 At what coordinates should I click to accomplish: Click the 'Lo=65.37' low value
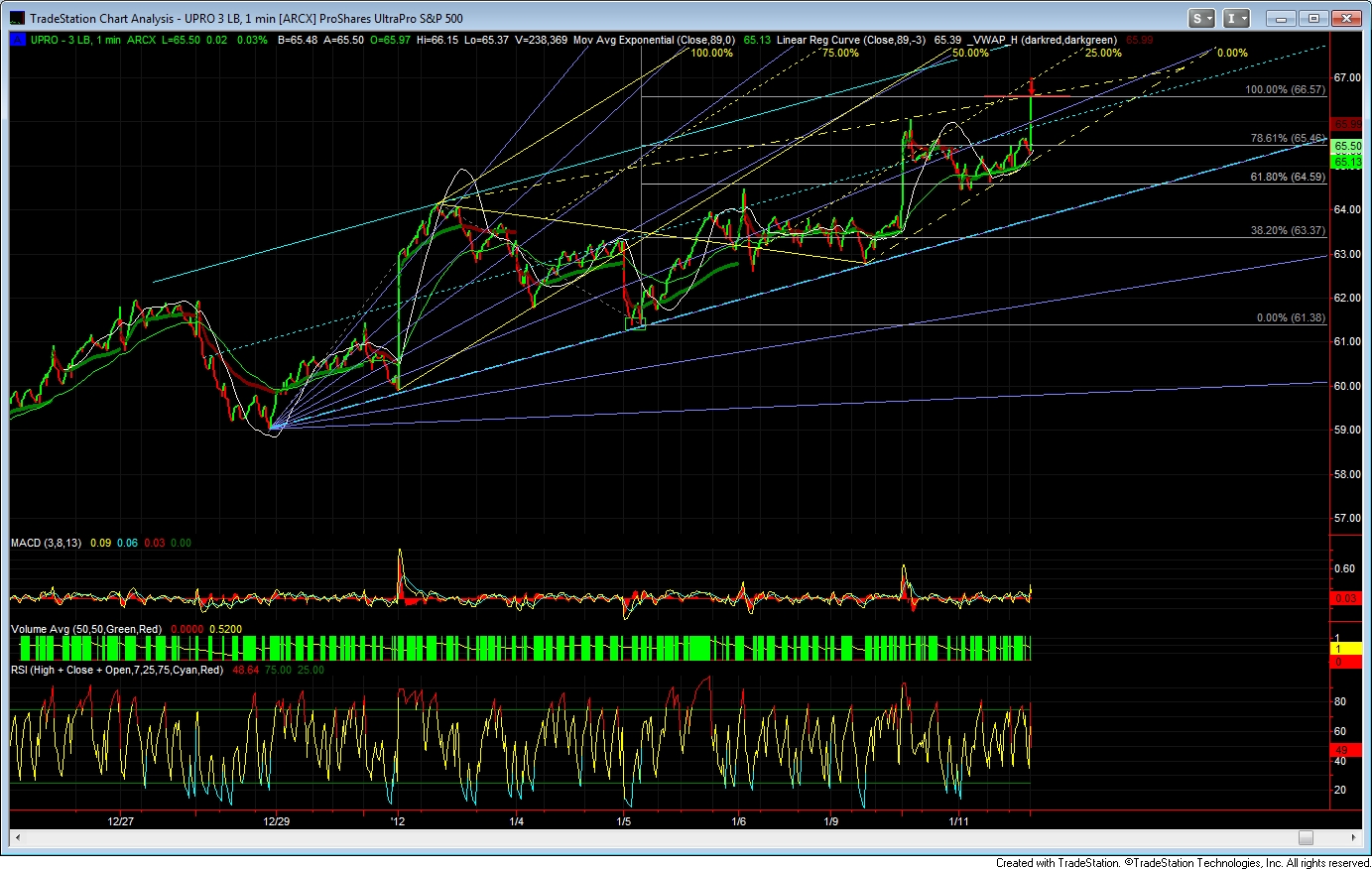486,40
